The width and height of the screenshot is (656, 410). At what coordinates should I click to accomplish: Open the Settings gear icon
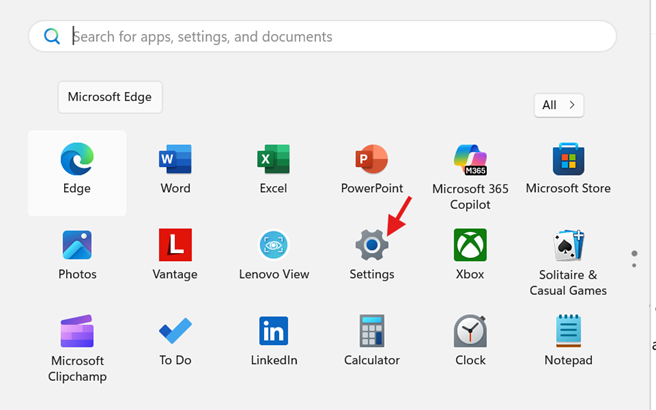pyautogui.click(x=371, y=246)
